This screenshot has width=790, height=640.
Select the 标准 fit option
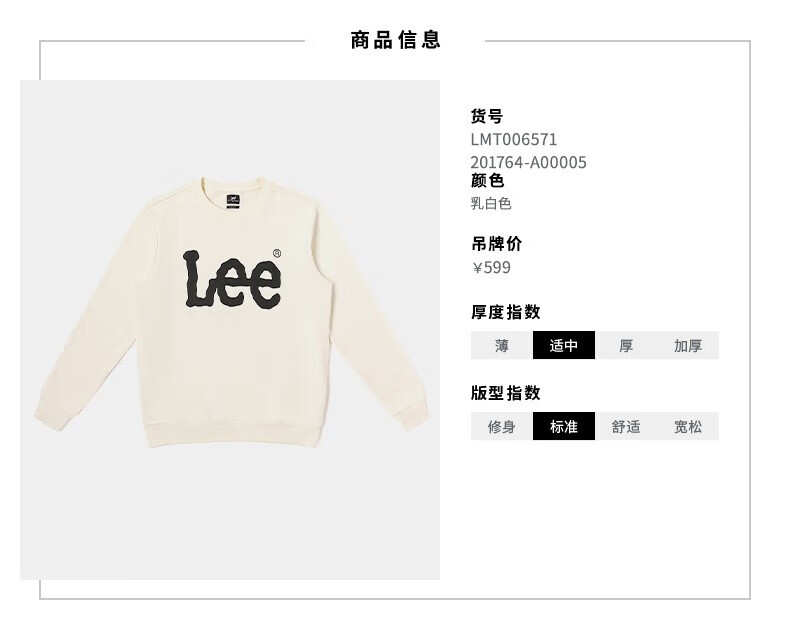coord(564,426)
